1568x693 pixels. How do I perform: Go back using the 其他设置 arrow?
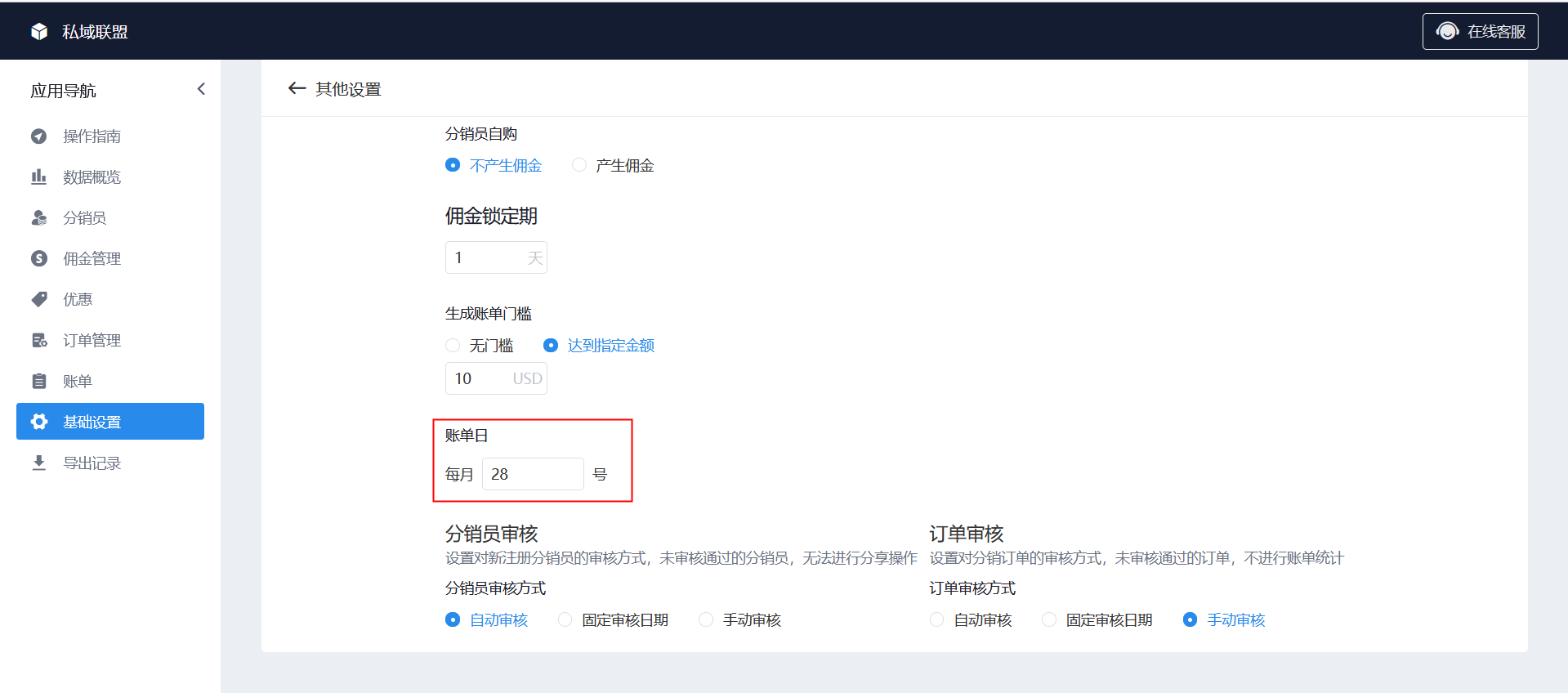tap(297, 88)
